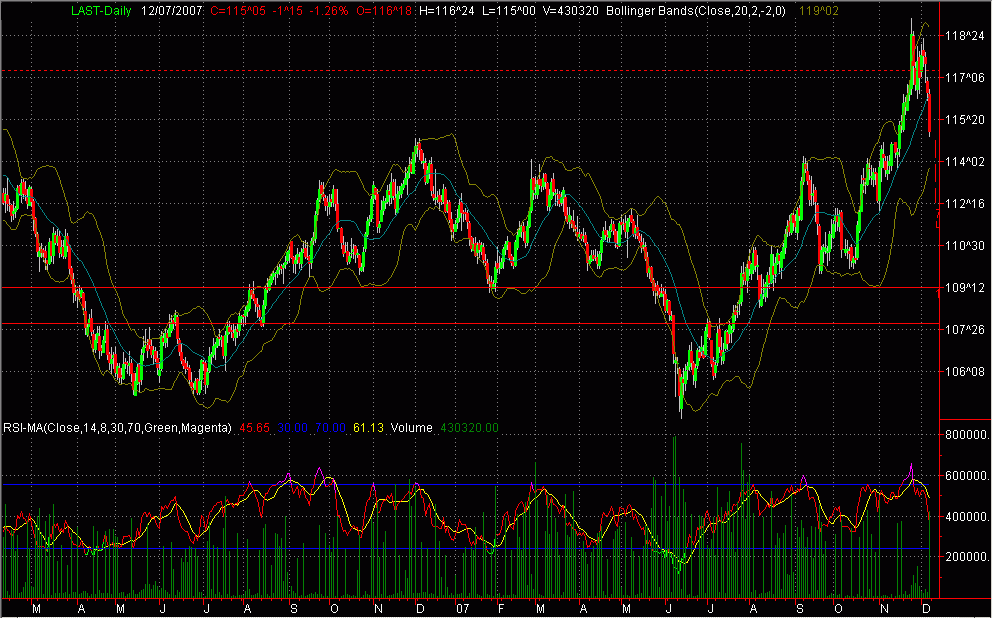
Task: Click the red dashed resistance line
Action: click(400, 71)
